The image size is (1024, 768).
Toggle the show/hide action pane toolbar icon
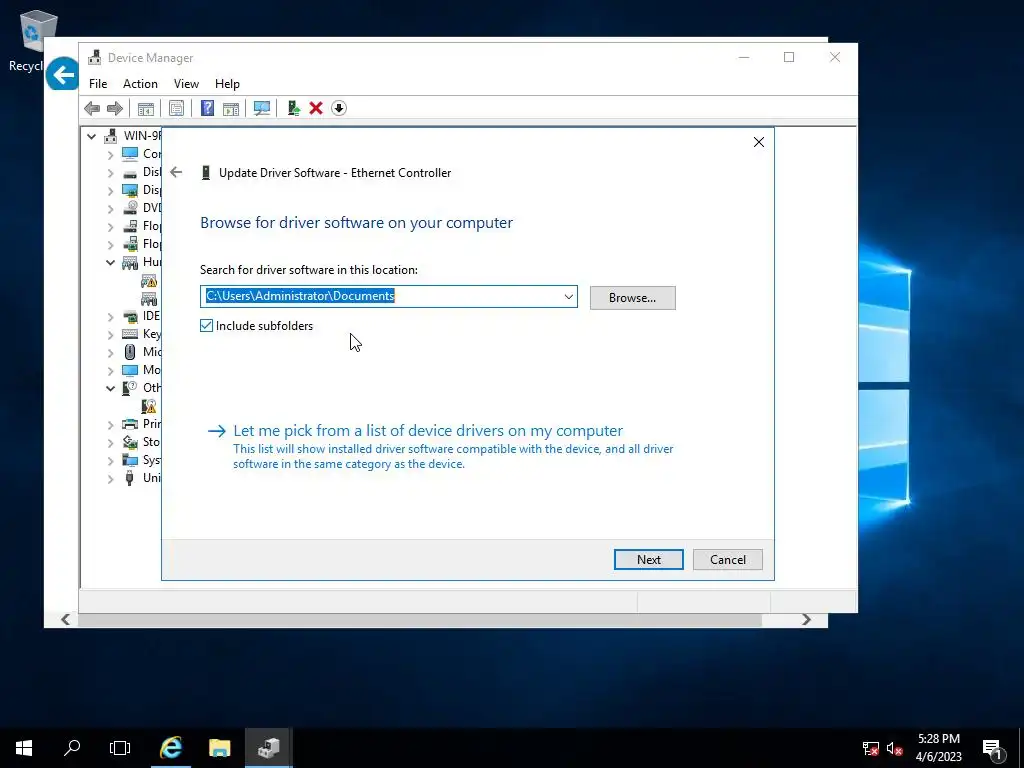(231, 108)
